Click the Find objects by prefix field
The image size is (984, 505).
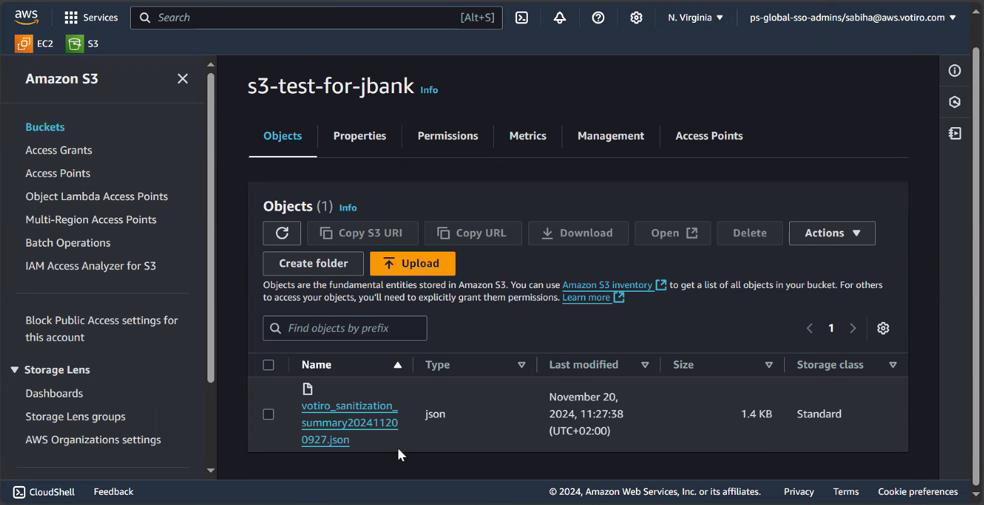coord(345,328)
